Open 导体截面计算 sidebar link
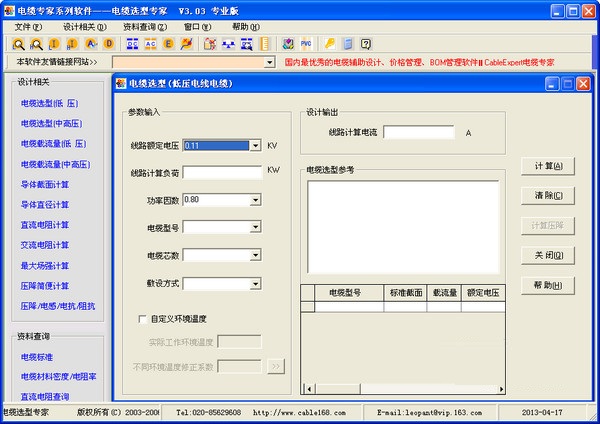Viewport: 600px width, 424px height. [45, 184]
